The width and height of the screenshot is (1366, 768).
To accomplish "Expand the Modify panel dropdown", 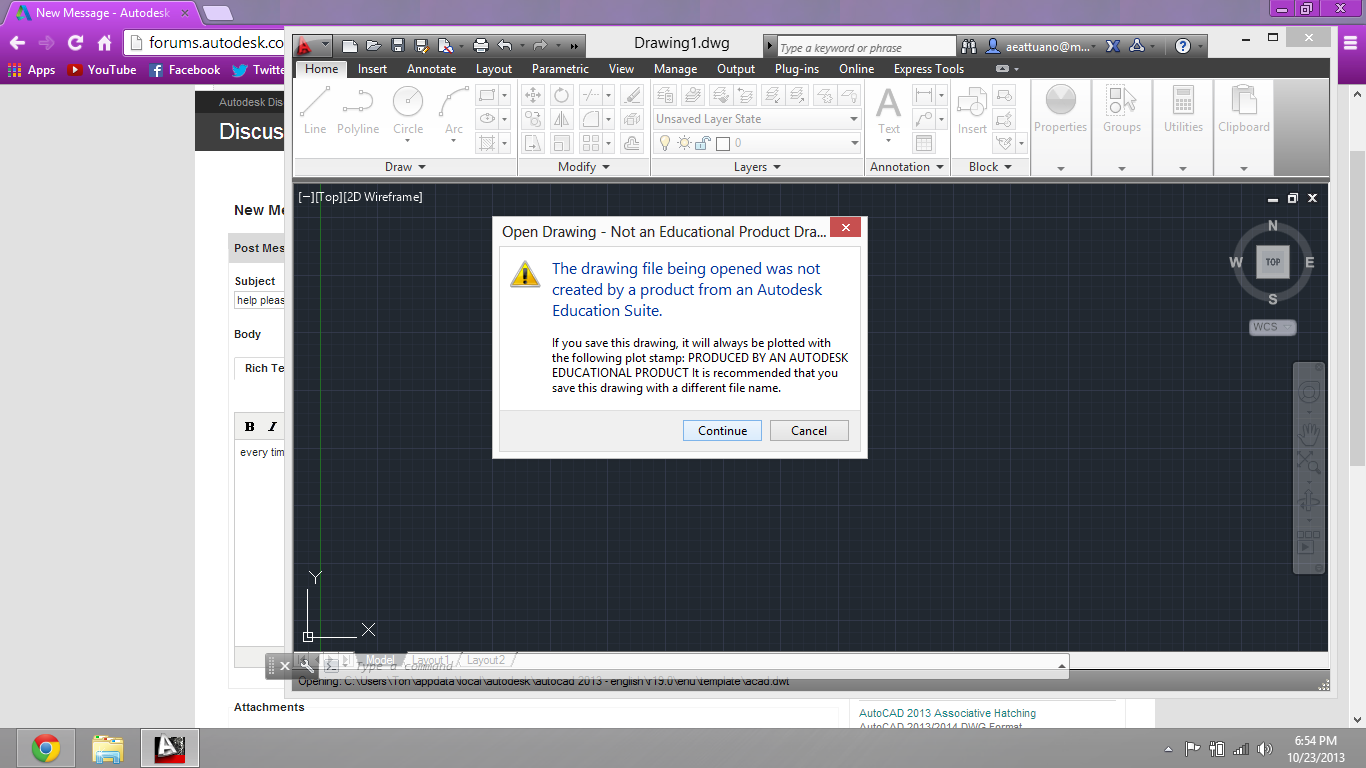I will (584, 167).
